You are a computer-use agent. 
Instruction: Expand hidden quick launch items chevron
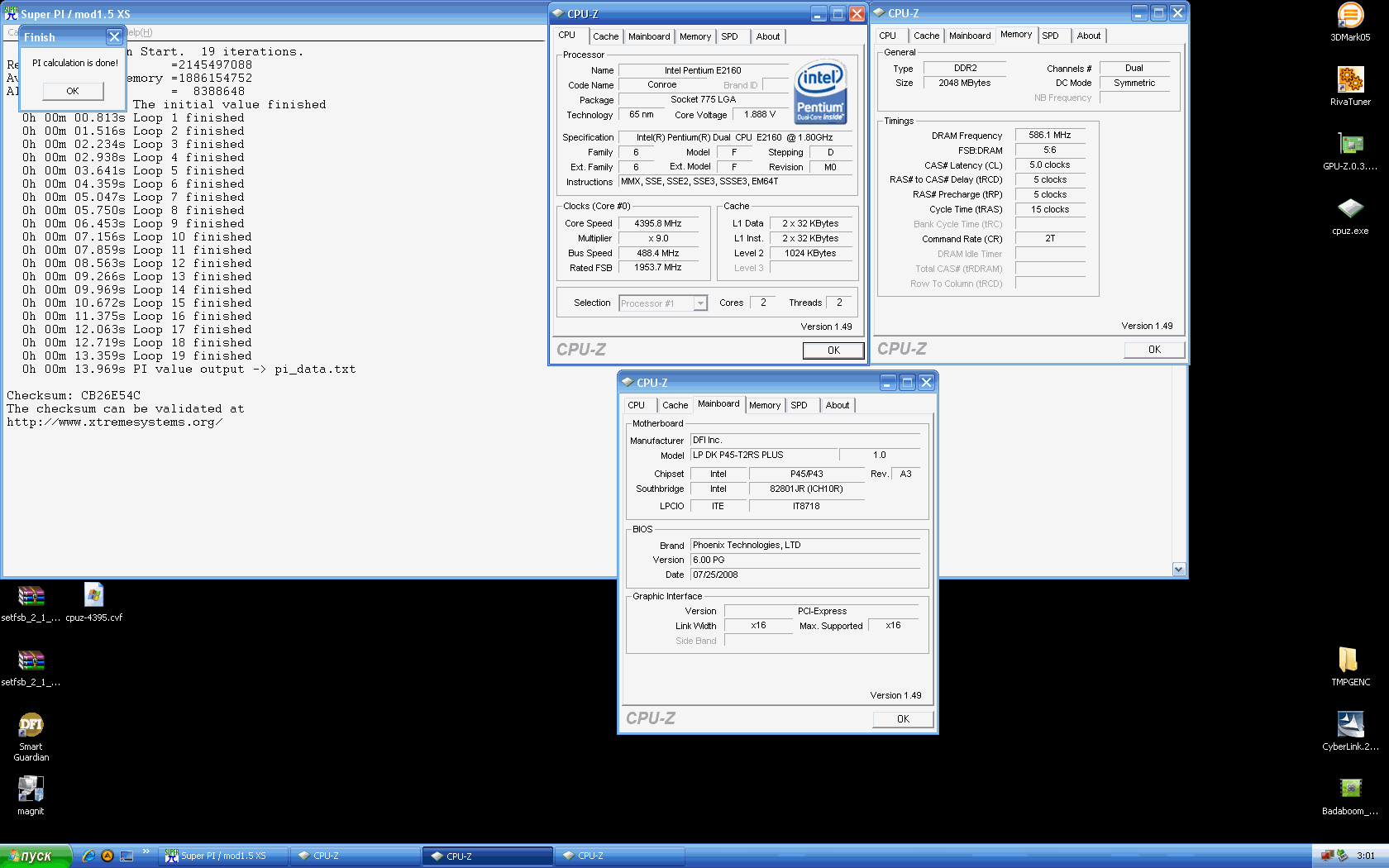coord(146,851)
